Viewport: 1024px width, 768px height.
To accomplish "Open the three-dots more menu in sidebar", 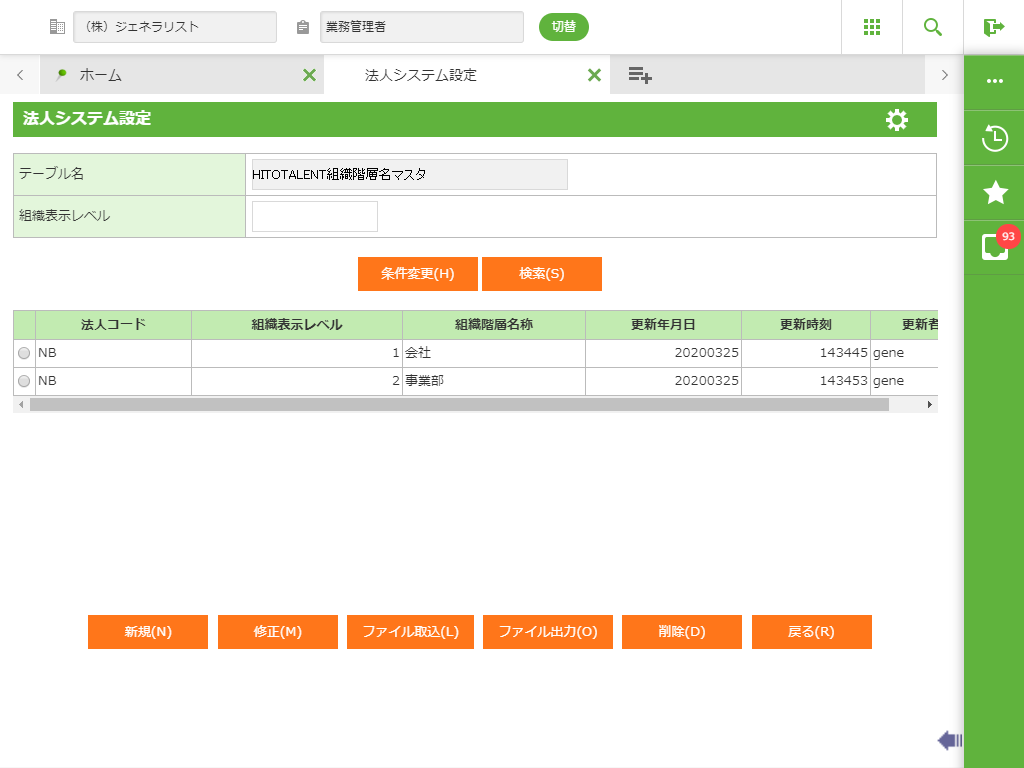I will [x=995, y=81].
